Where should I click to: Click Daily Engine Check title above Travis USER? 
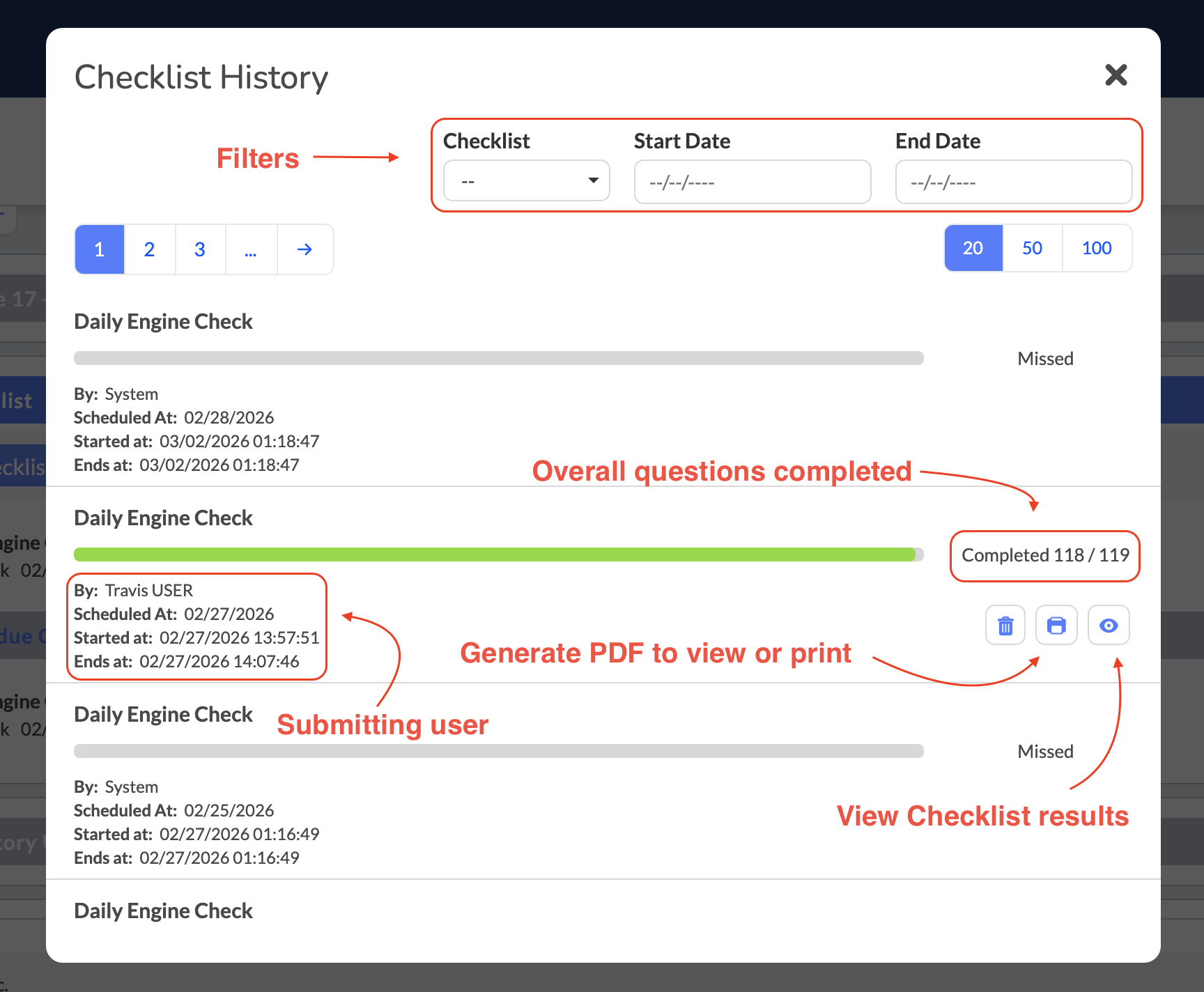[x=163, y=518]
